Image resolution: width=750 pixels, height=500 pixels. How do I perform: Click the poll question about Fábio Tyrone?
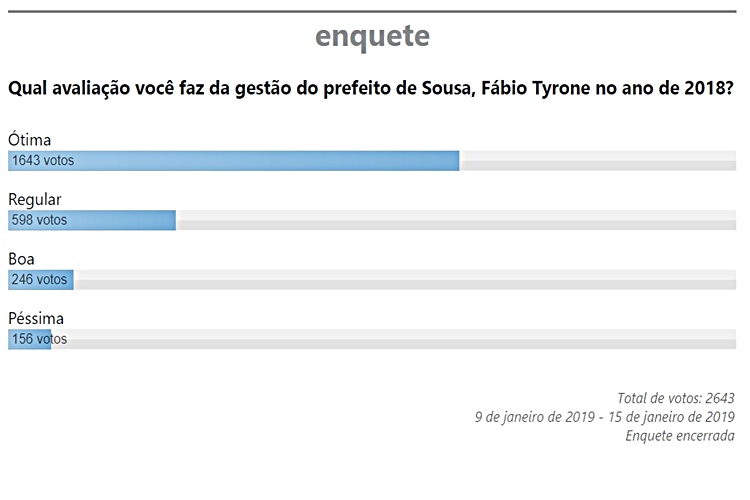tap(371, 89)
